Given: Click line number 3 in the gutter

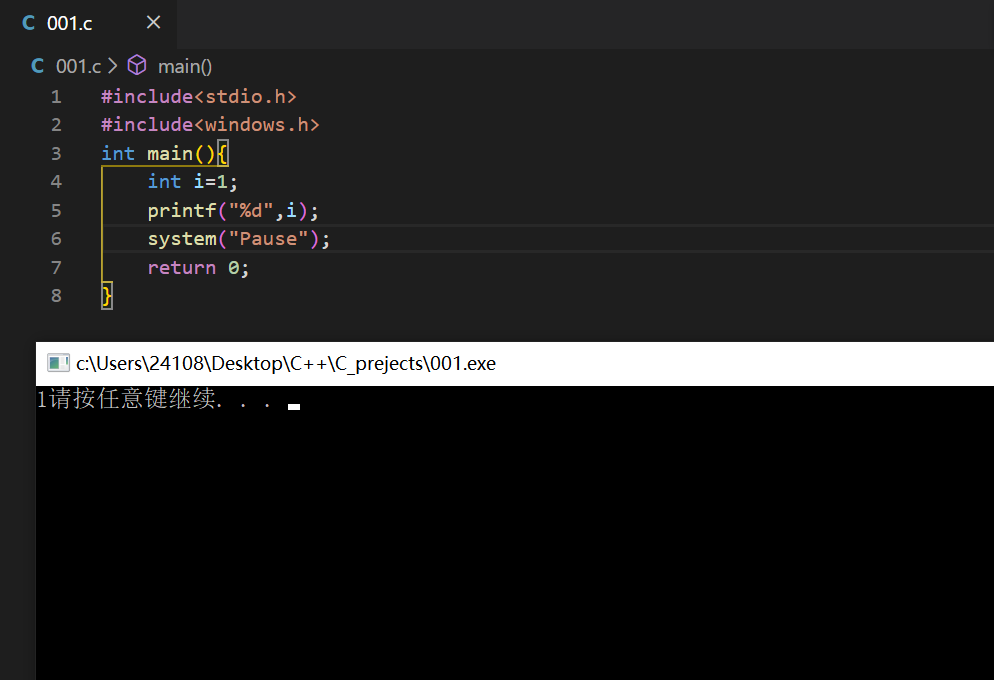Looking at the screenshot, I should coord(56,154).
